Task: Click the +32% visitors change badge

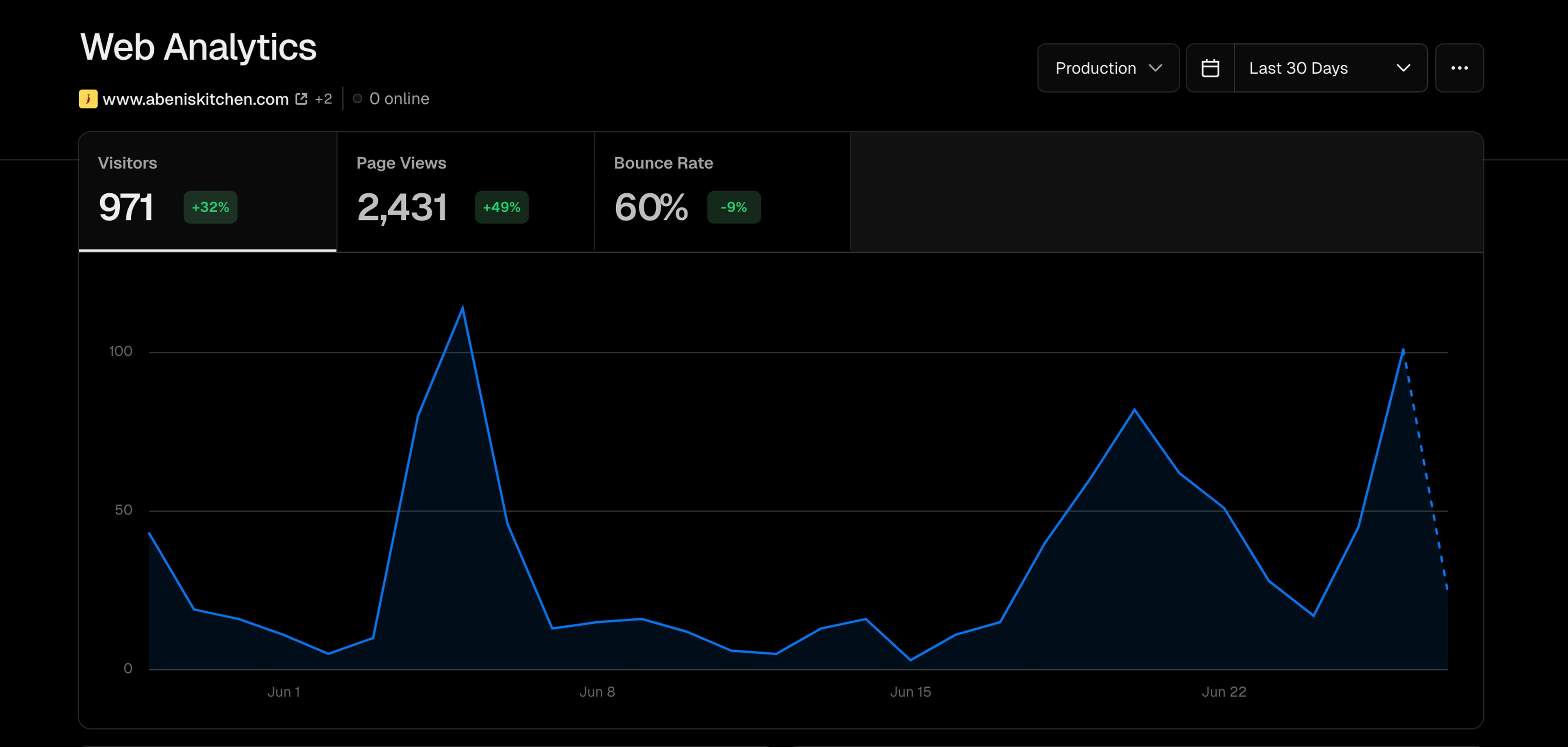Action: [211, 207]
